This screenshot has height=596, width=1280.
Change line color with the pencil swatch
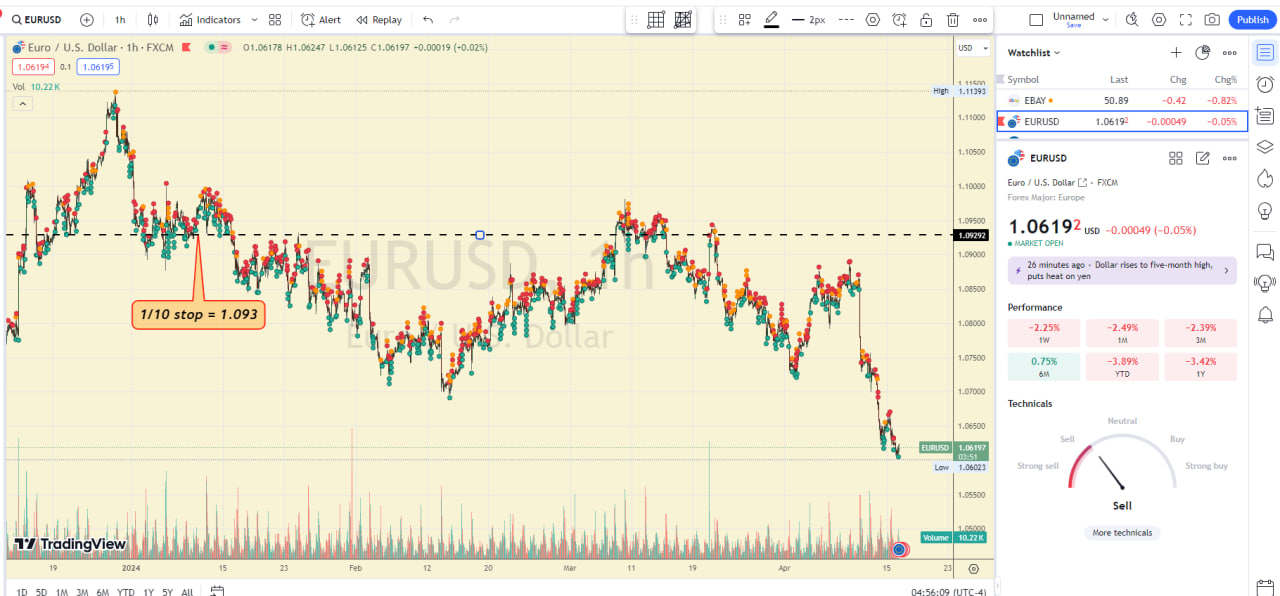pos(771,20)
